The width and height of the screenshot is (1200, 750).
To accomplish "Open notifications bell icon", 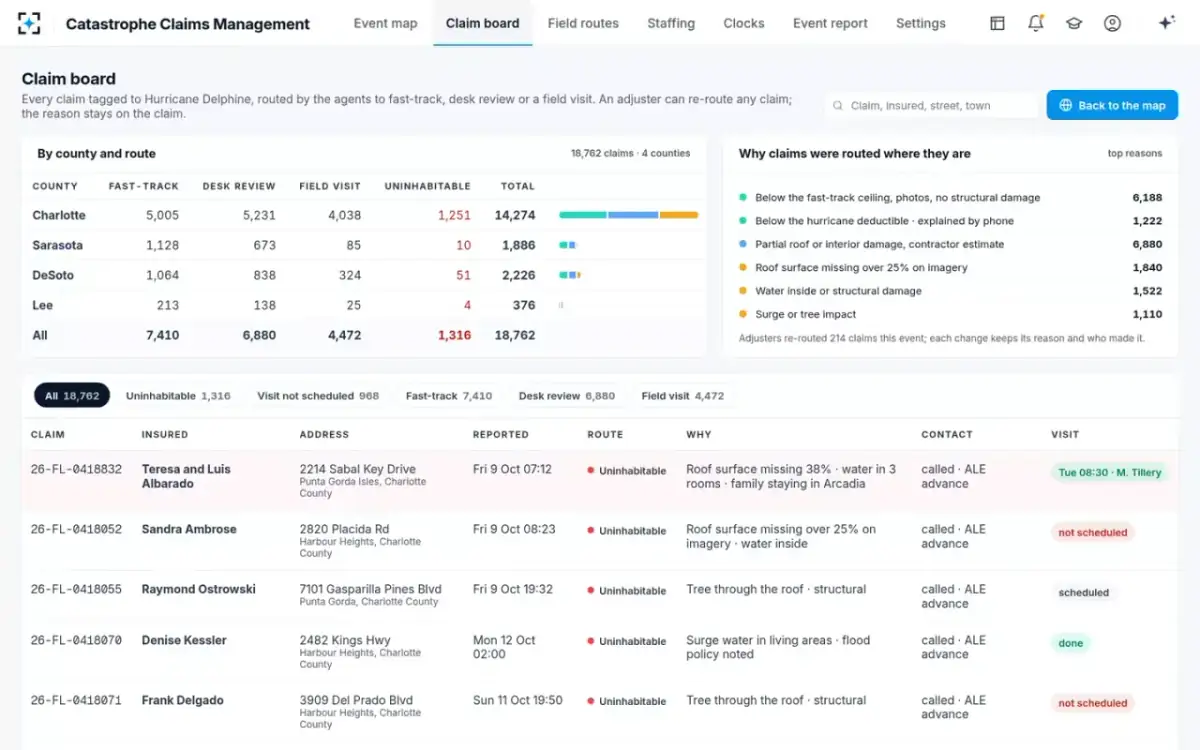I will pos(1036,23).
